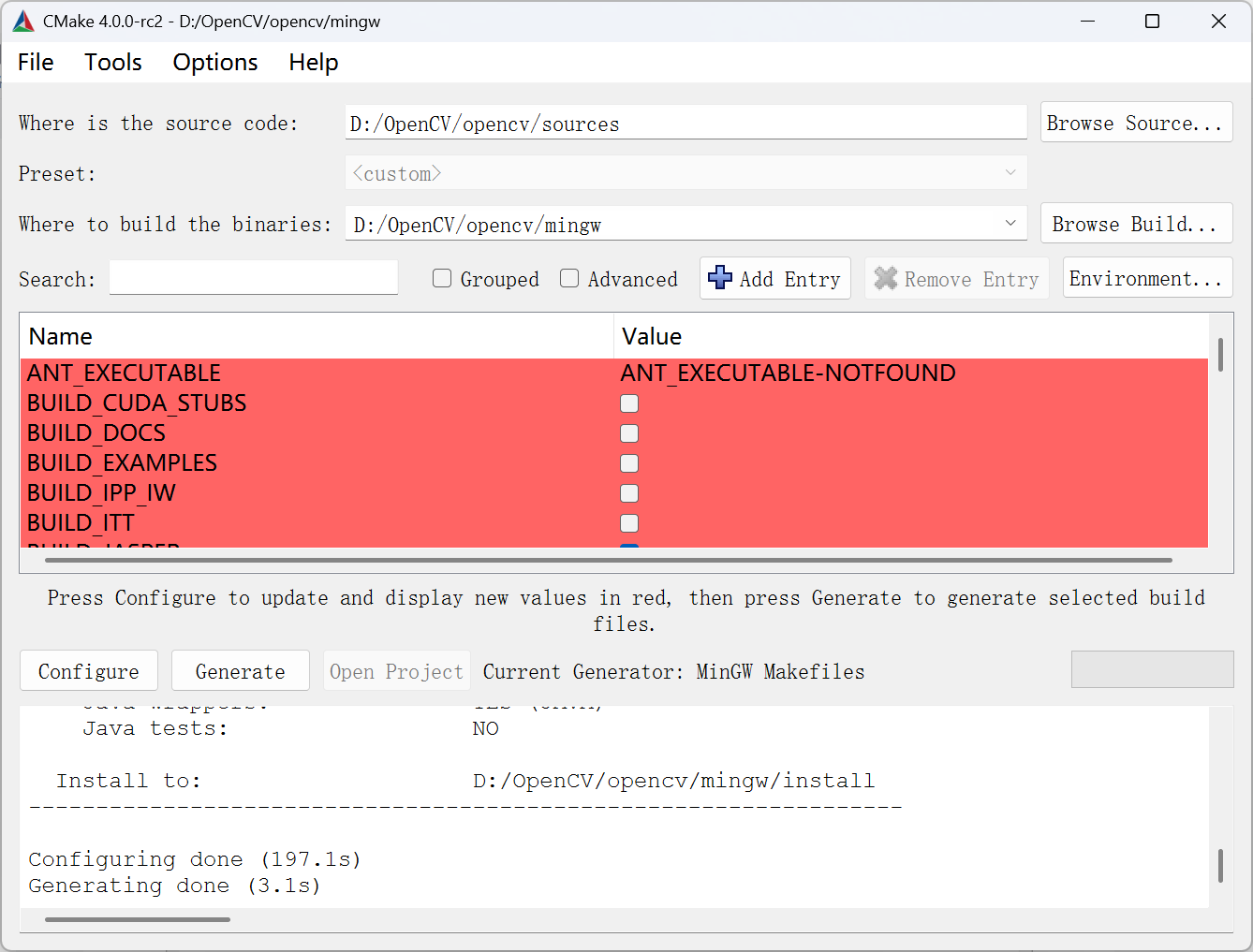Select the ANT_EXECUTABLE row name
This screenshot has width=1253, height=952.
pos(124,373)
